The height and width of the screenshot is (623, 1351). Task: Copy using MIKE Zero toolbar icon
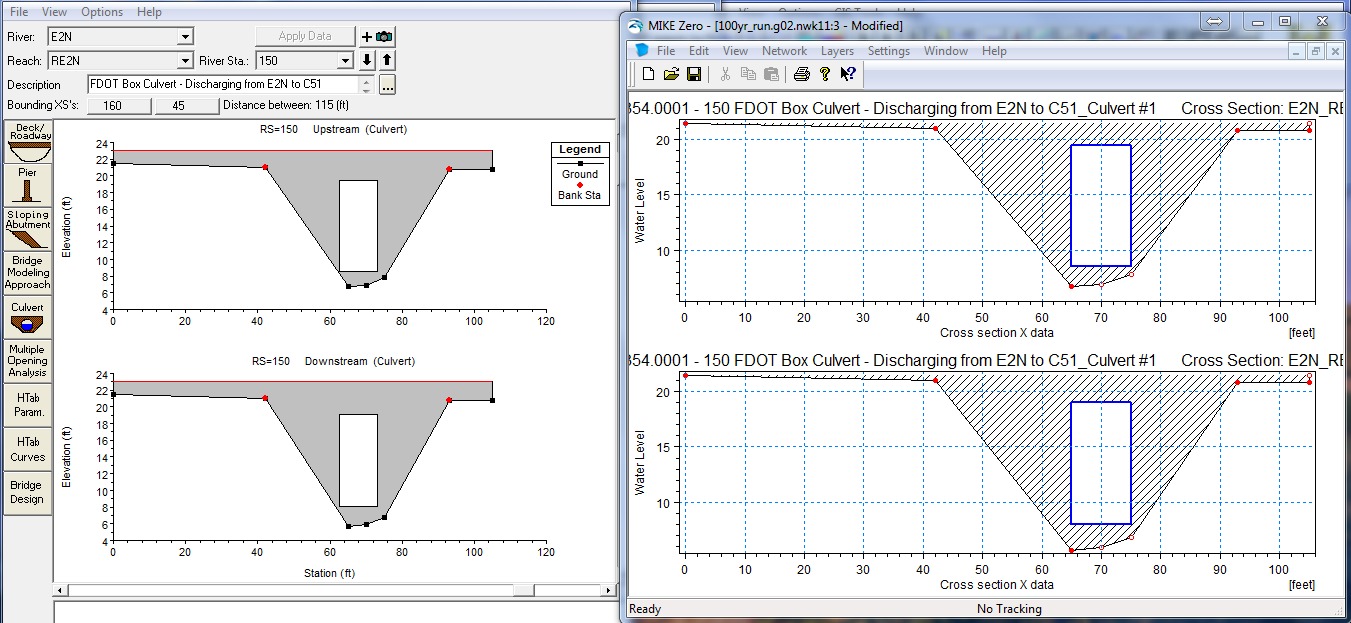748,73
